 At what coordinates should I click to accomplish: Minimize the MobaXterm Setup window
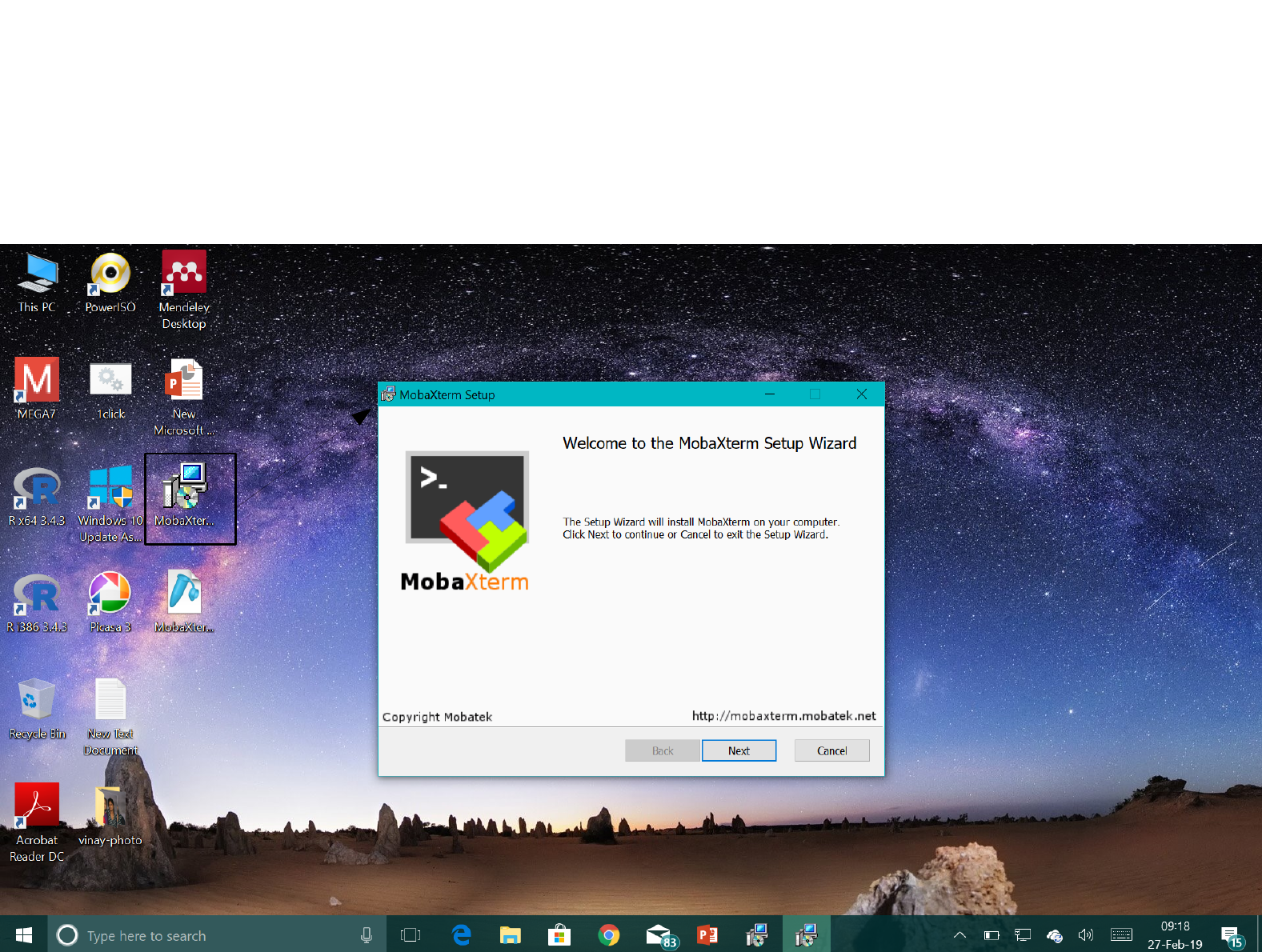click(770, 394)
